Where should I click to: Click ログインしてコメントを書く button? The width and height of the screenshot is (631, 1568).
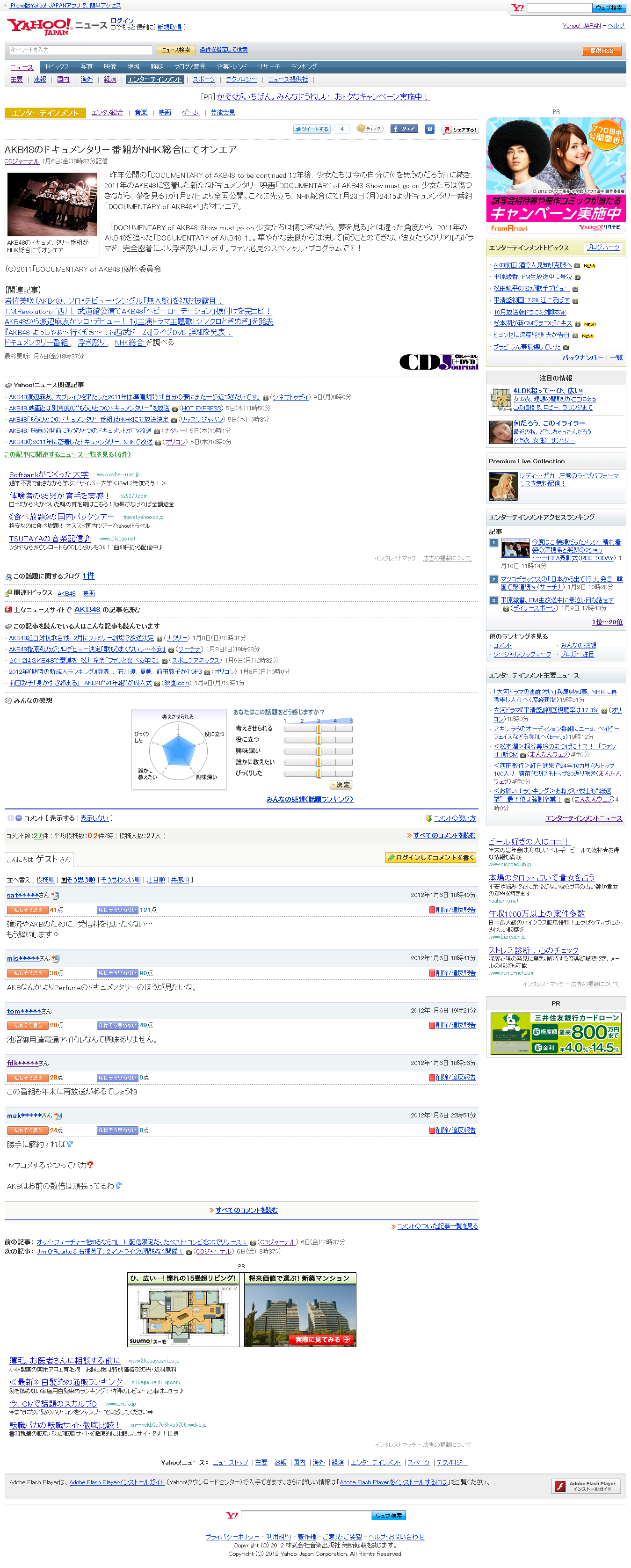click(431, 858)
